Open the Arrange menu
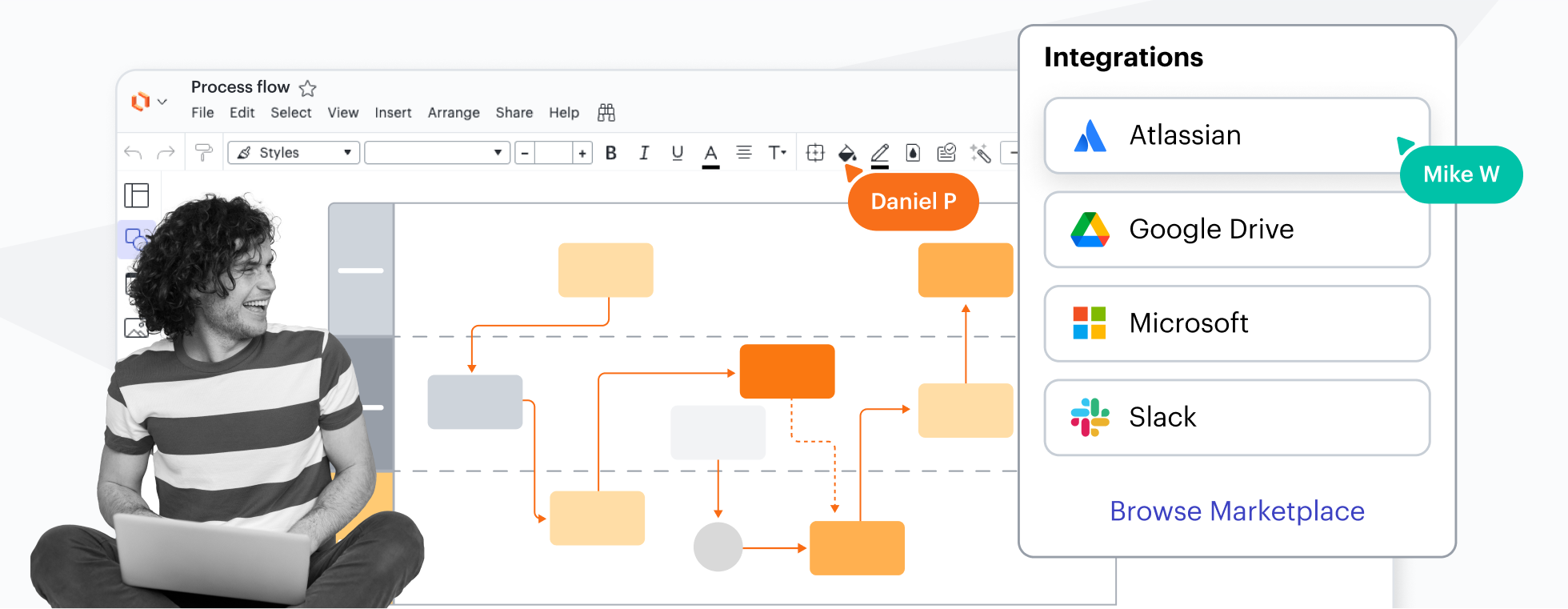This screenshot has width=1568, height=609. 454,113
